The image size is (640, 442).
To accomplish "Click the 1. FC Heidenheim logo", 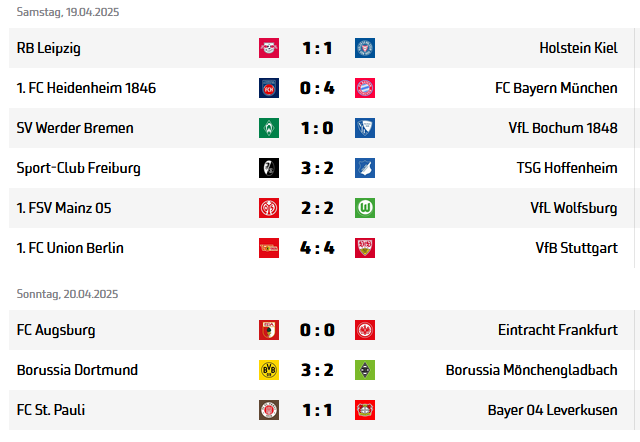I will tap(268, 88).
